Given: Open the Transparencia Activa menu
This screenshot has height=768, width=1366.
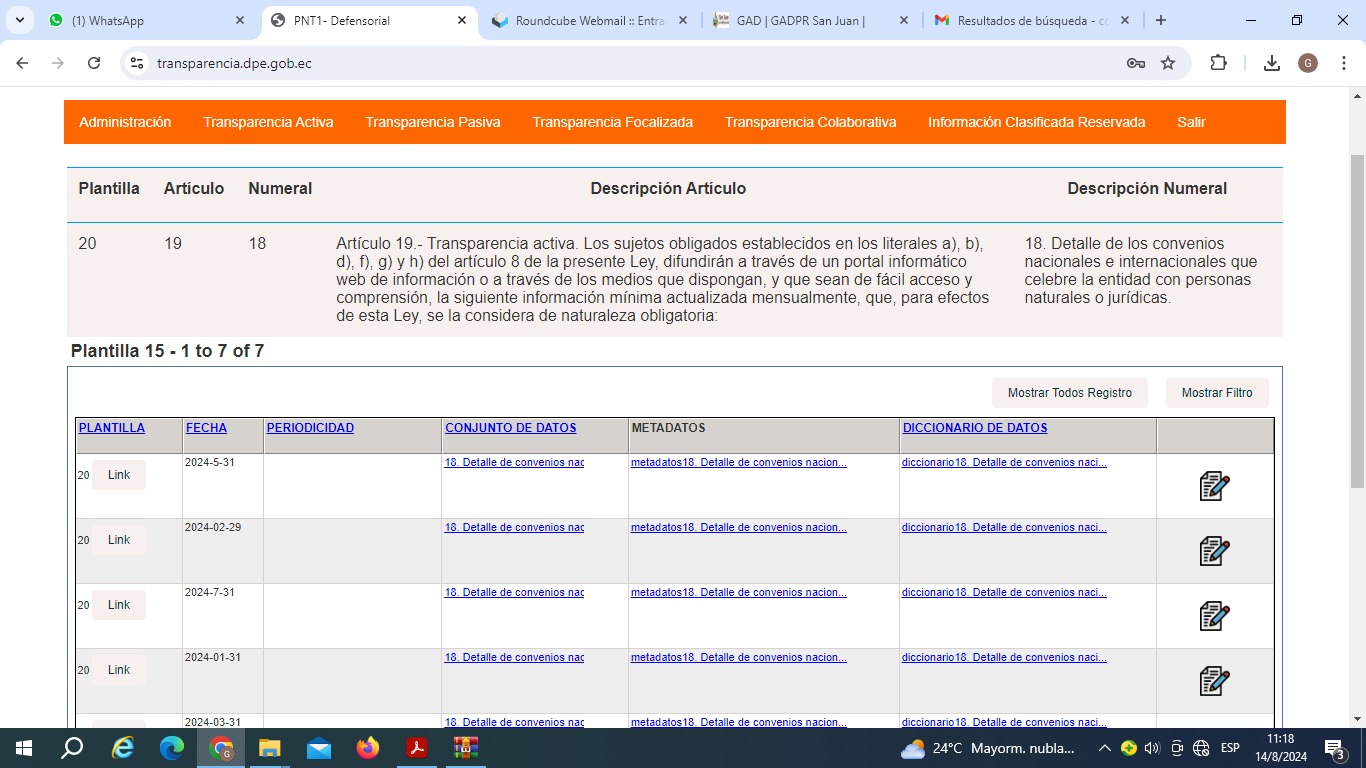Looking at the screenshot, I should (x=268, y=122).
